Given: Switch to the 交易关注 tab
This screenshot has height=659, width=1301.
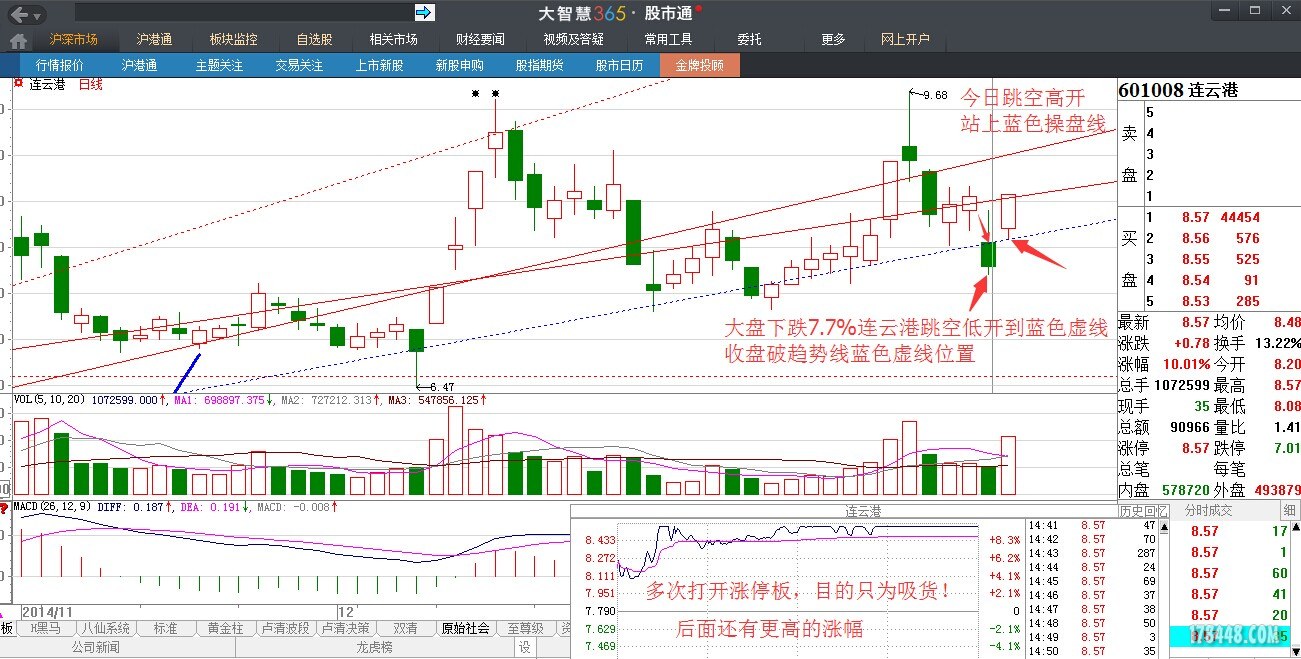Looking at the screenshot, I should 299,65.
